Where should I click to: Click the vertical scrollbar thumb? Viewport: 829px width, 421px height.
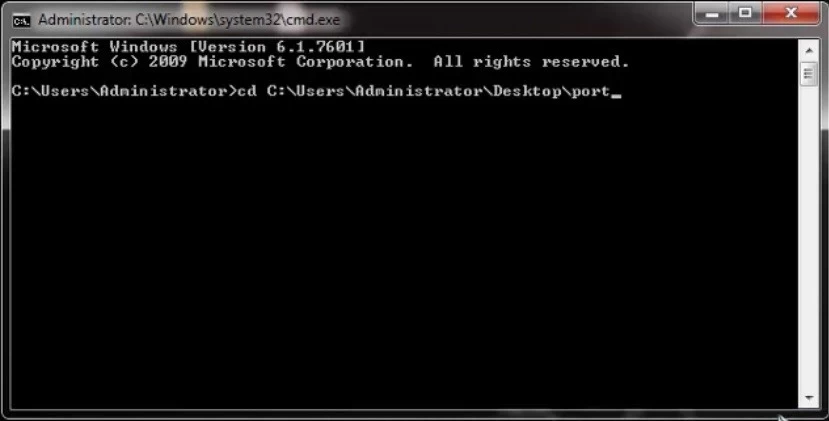(x=809, y=75)
